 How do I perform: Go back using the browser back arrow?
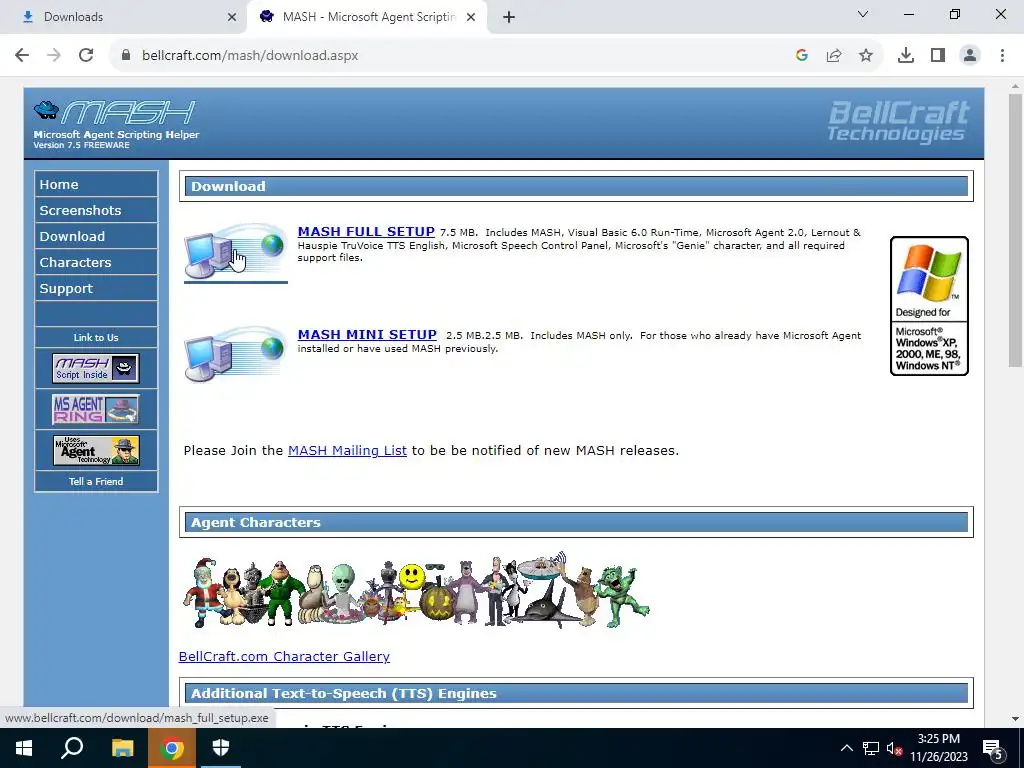(22, 56)
